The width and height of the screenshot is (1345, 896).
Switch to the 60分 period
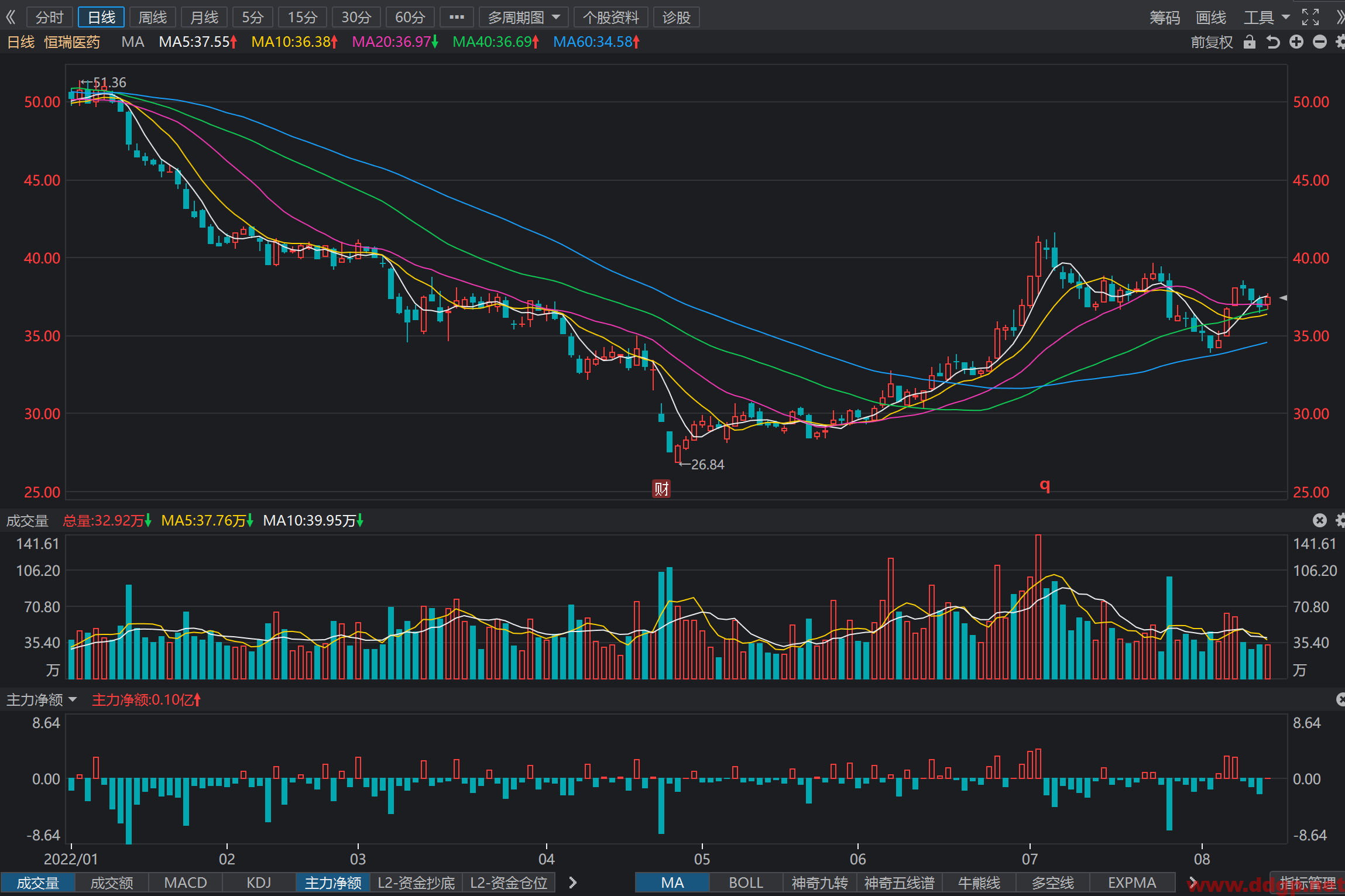(x=410, y=17)
